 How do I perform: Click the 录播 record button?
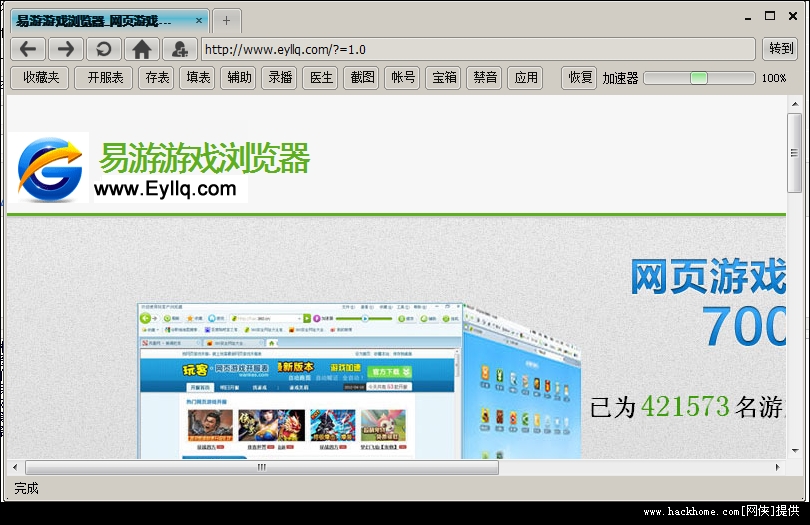280,78
